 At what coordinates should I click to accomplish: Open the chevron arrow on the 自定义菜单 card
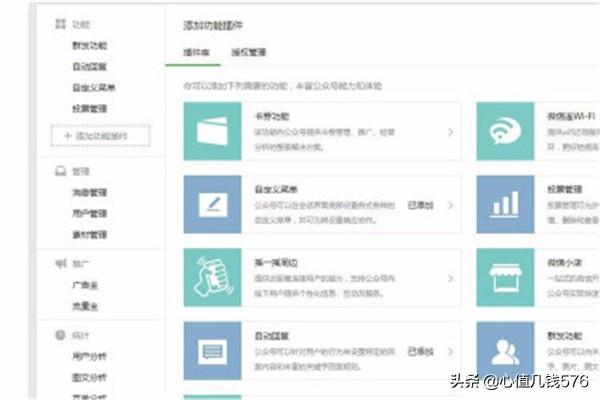tap(451, 205)
